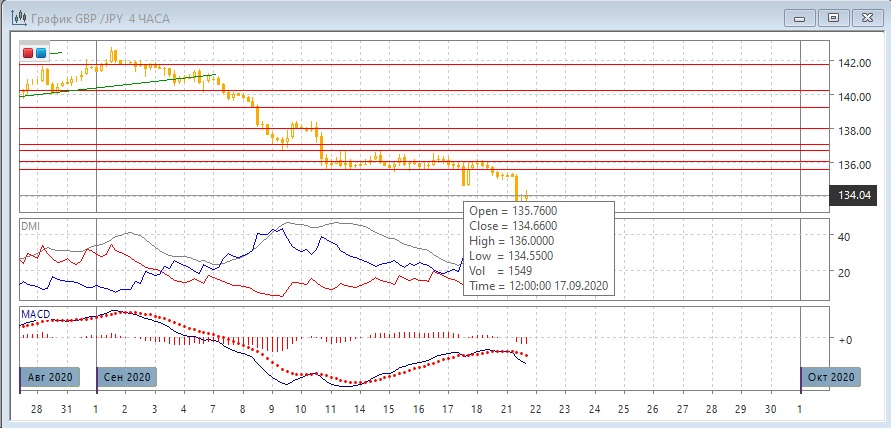Click the DMI indicator label
891x428 pixels.
click(x=30, y=227)
